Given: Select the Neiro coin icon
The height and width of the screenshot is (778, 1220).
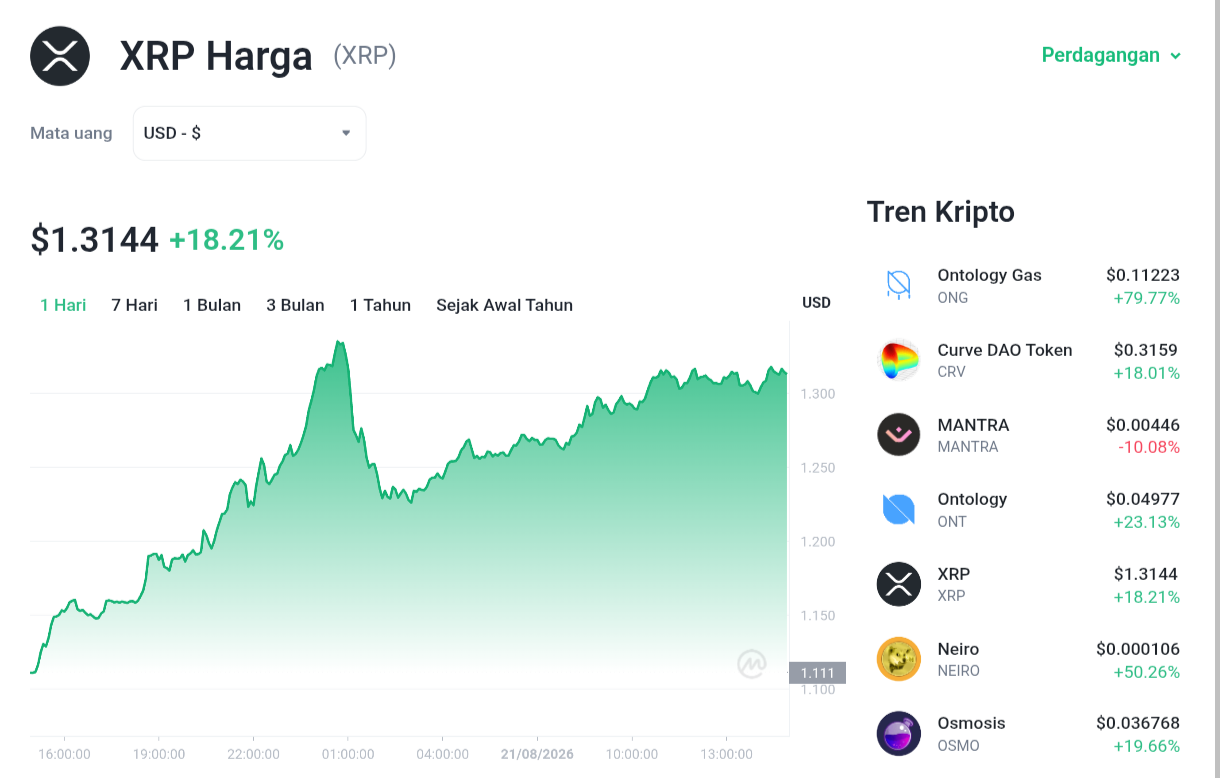Looking at the screenshot, I should point(898,659).
